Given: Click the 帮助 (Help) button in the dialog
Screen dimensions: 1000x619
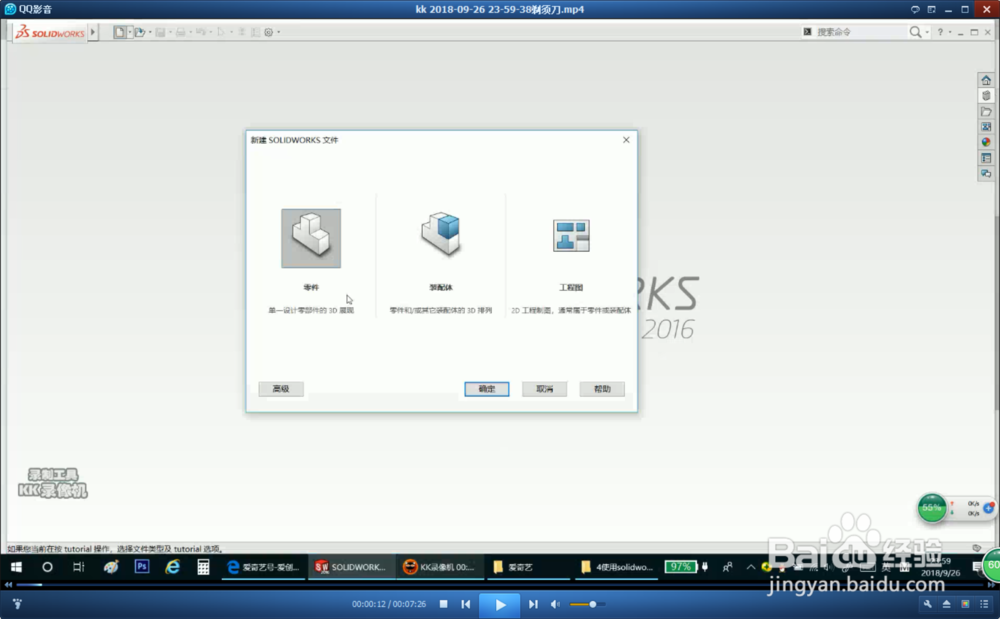Looking at the screenshot, I should [x=602, y=389].
